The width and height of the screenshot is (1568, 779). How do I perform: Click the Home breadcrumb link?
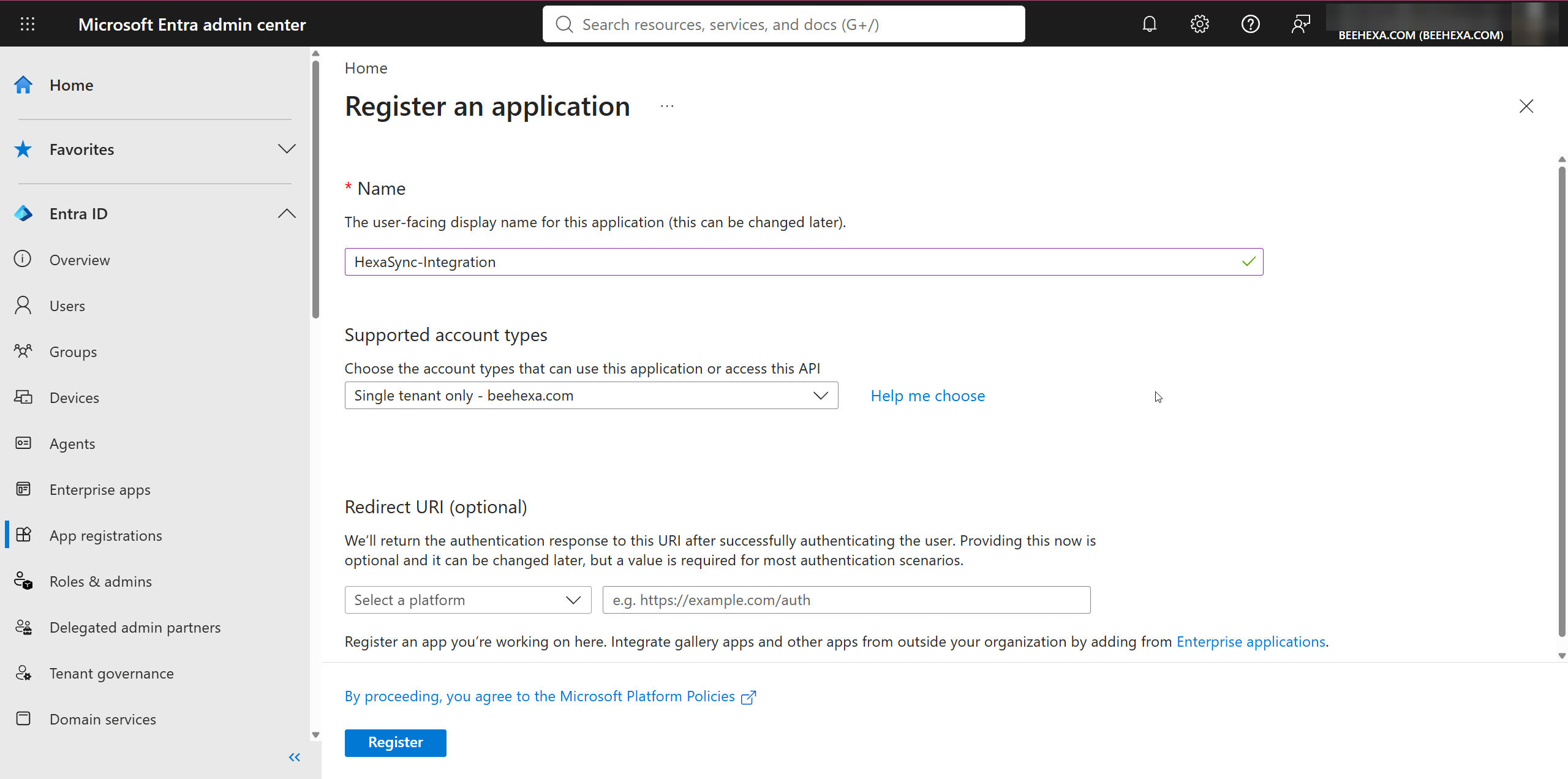366,68
